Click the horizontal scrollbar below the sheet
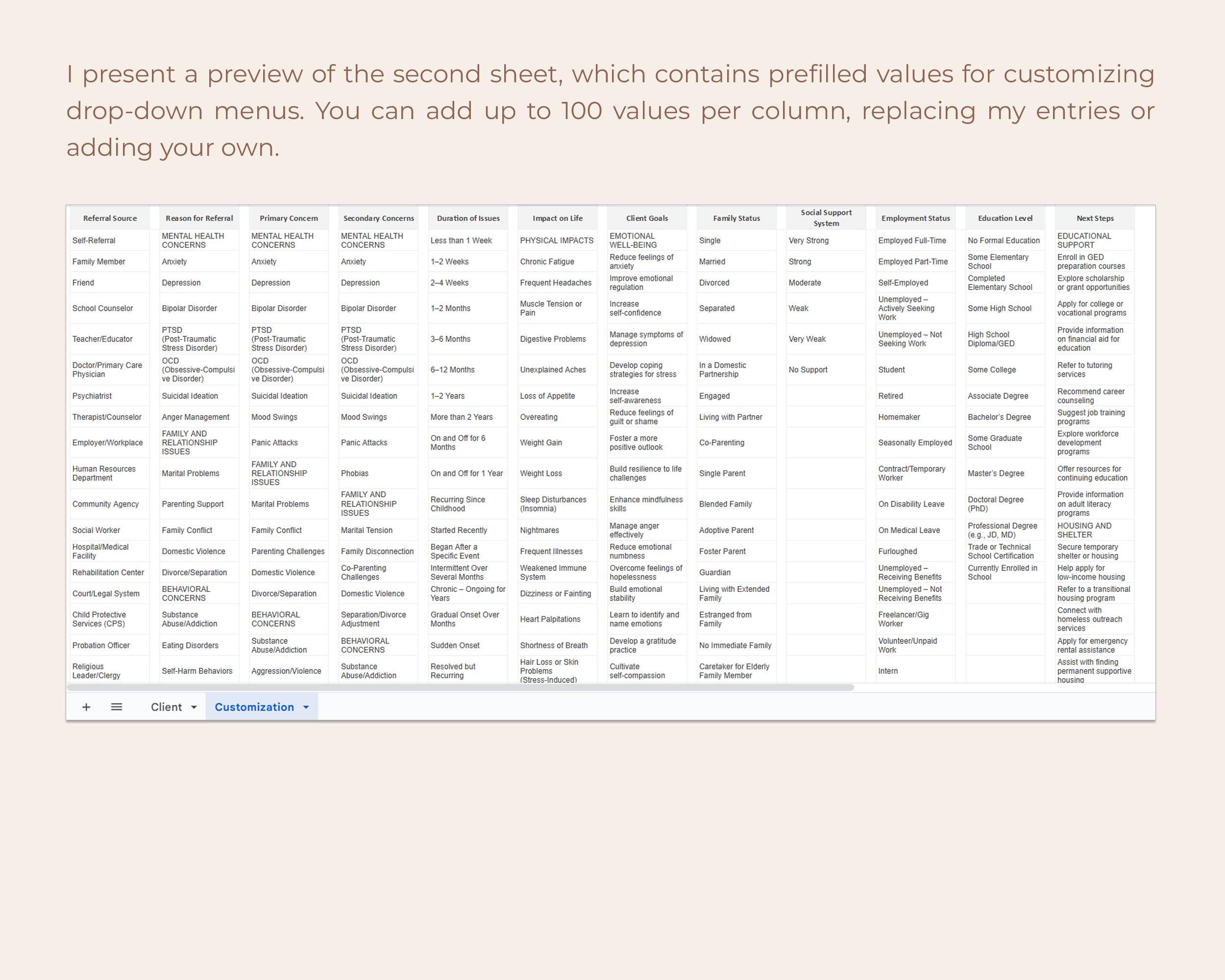The height and width of the screenshot is (980, 1225). [x=460, y=687]
